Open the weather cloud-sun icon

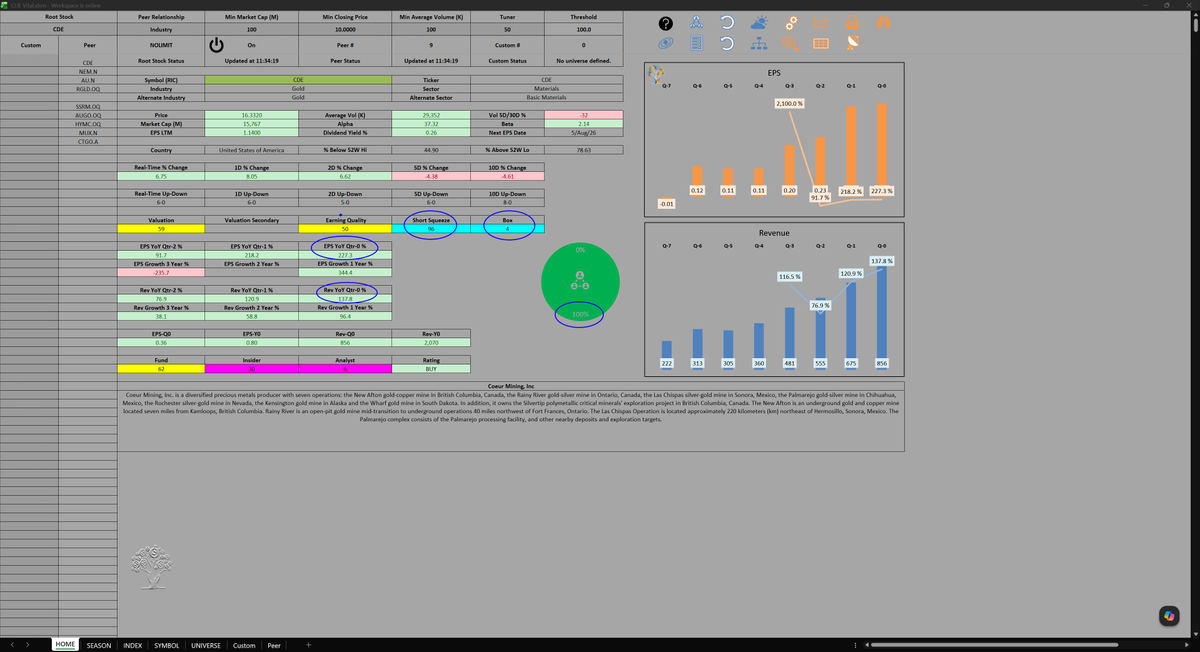(759, 23)
